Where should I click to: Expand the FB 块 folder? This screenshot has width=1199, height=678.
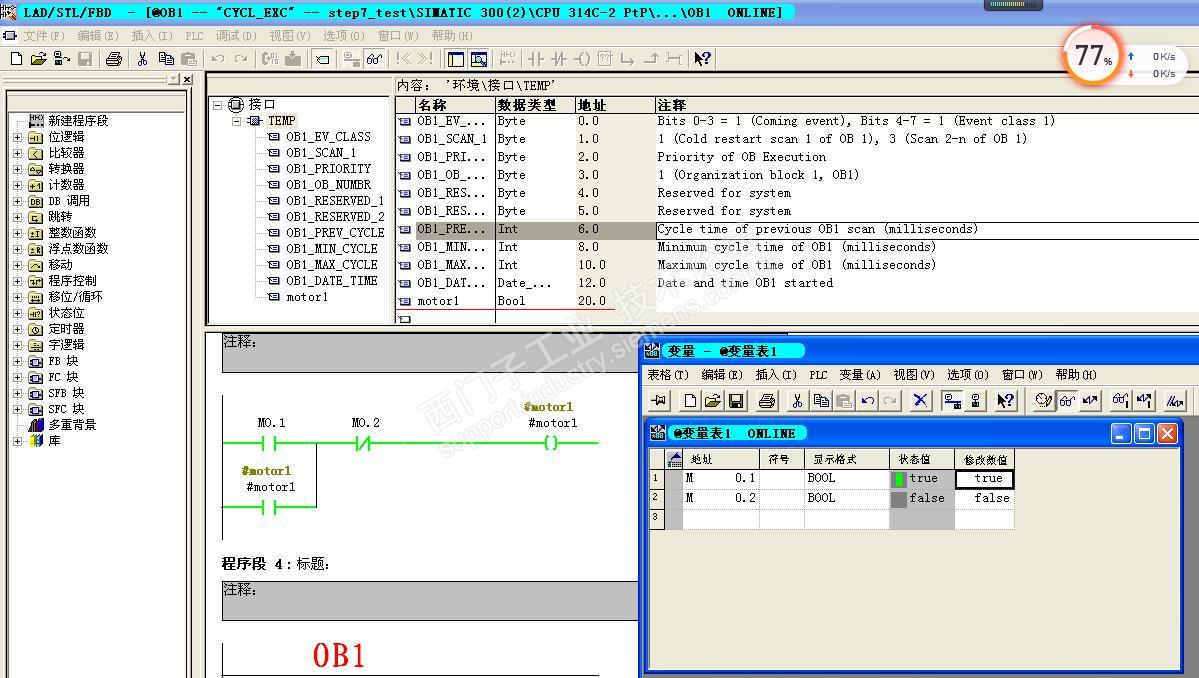(18, 362)
